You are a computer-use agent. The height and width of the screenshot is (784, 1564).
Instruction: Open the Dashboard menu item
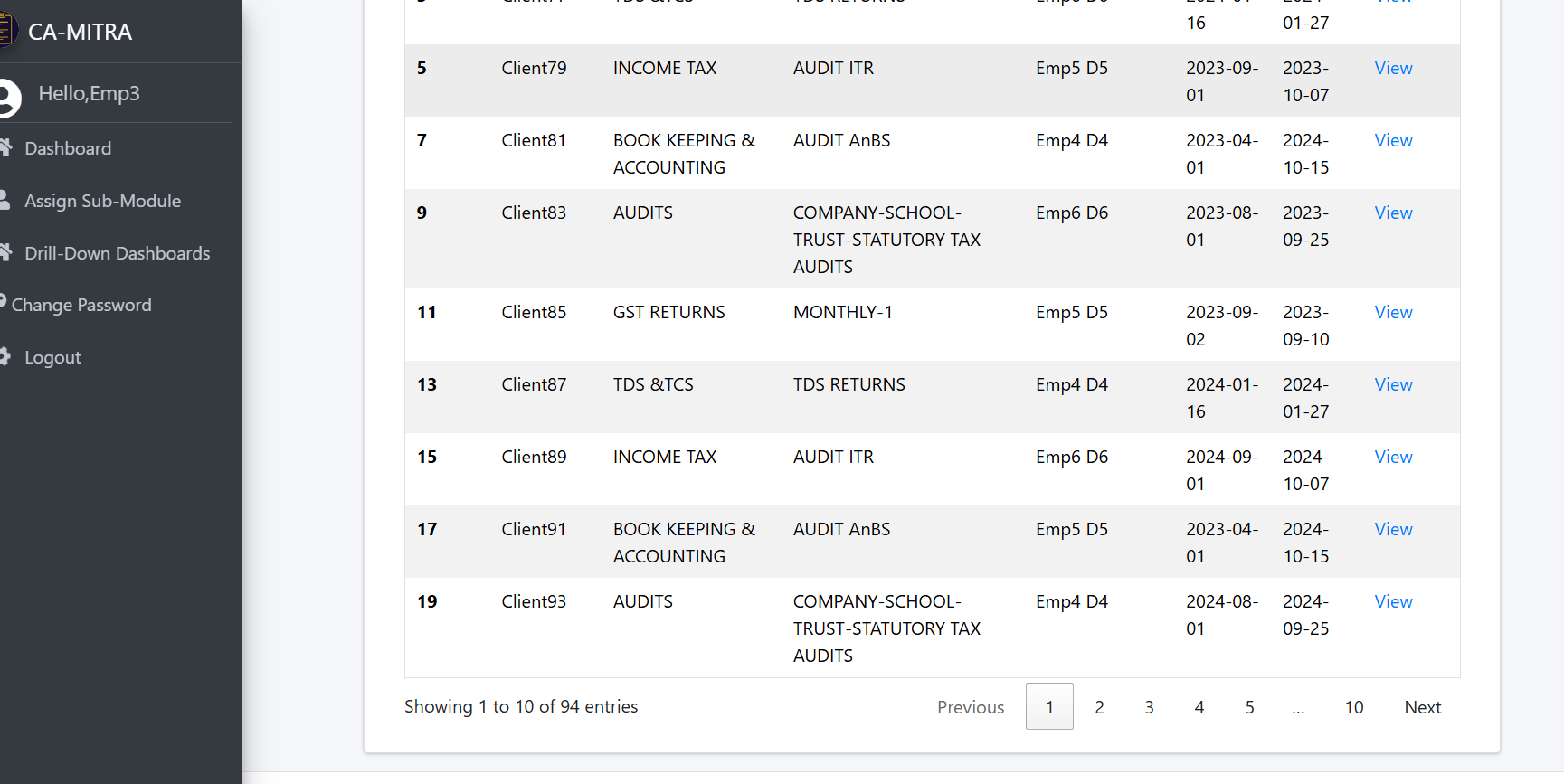pos(68,148)
